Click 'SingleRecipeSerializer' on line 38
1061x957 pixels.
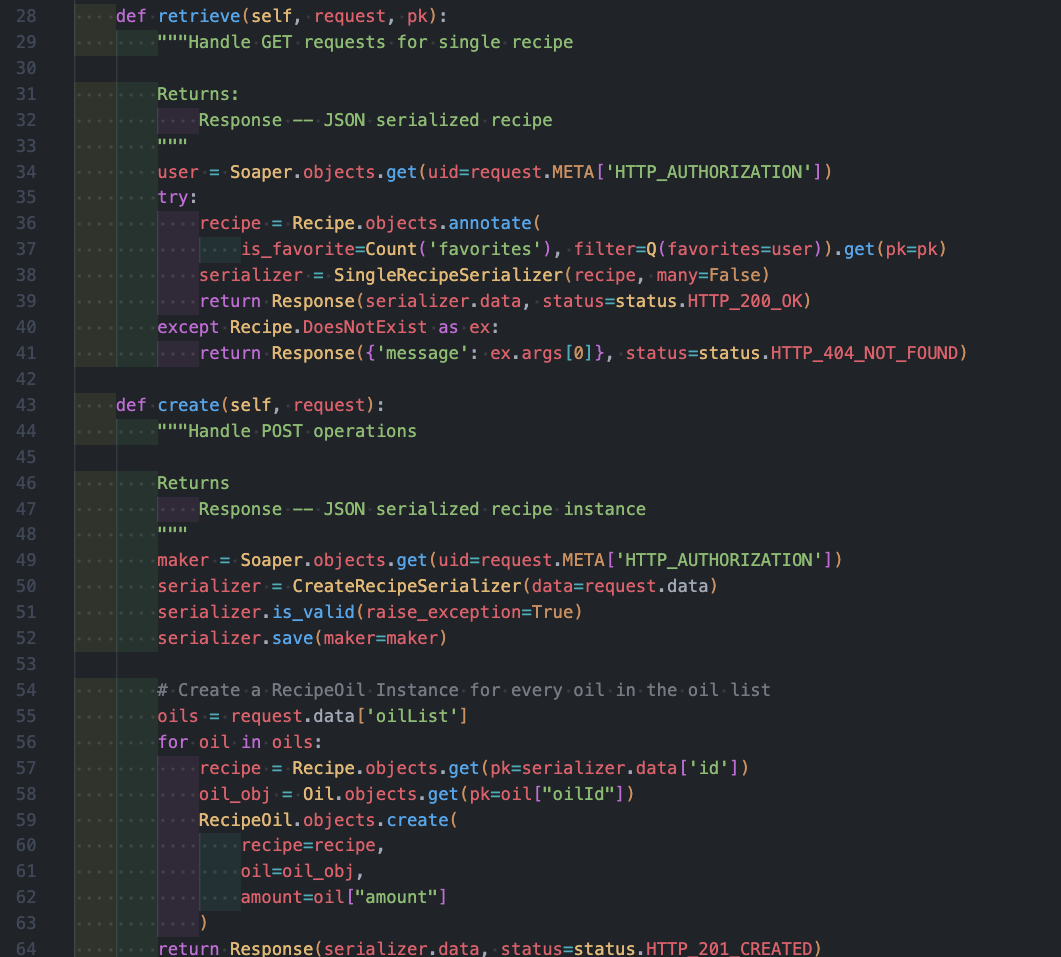(448, 275)
